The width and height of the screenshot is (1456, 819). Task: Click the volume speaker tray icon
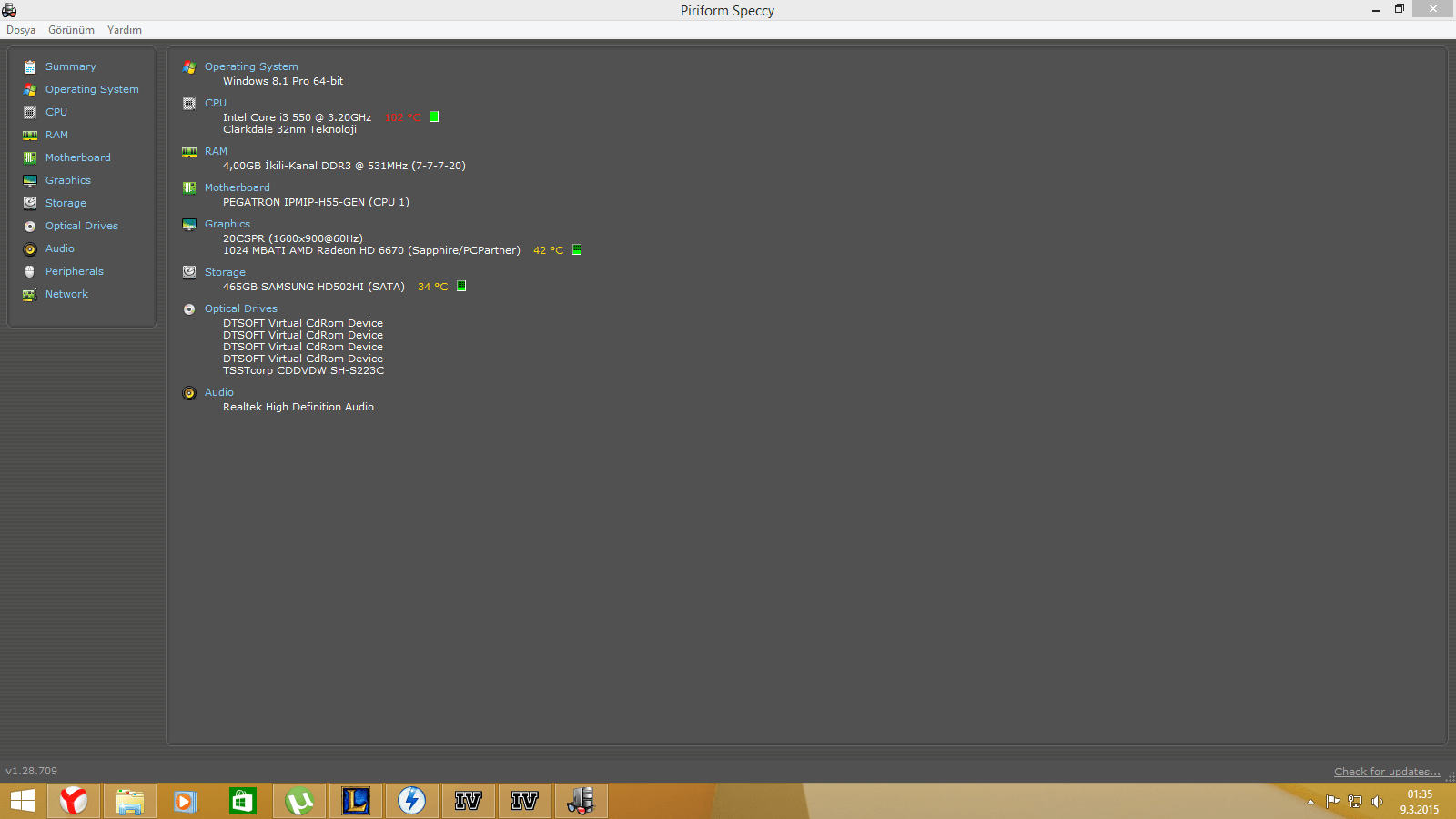coord(1377,802)
